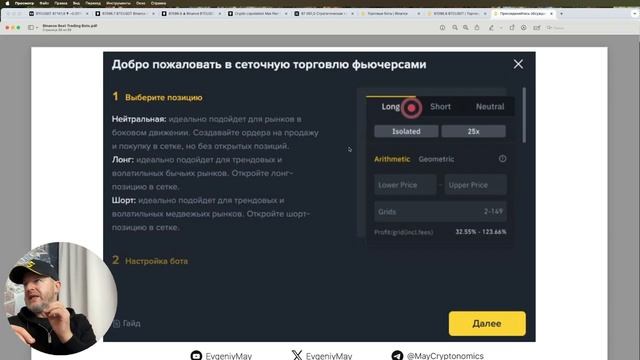Click the yellow Далее button
Viewport: 640px width, 360px height.
pos(487,324)
